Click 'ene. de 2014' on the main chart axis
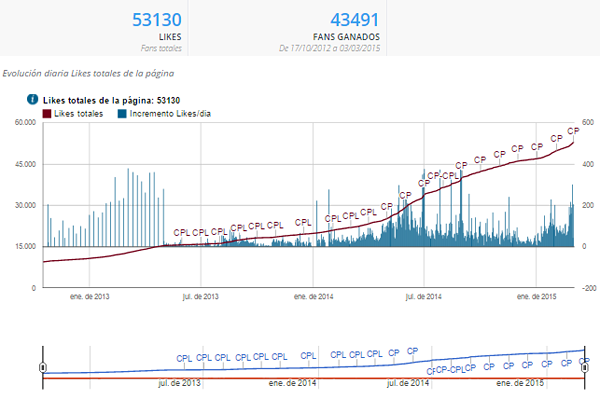 pos(313,296)
